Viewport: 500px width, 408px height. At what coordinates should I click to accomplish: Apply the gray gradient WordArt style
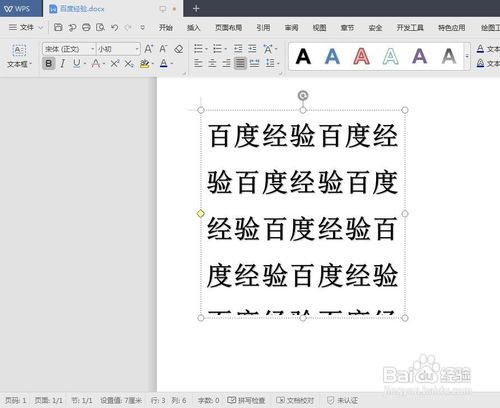point(449,56)
